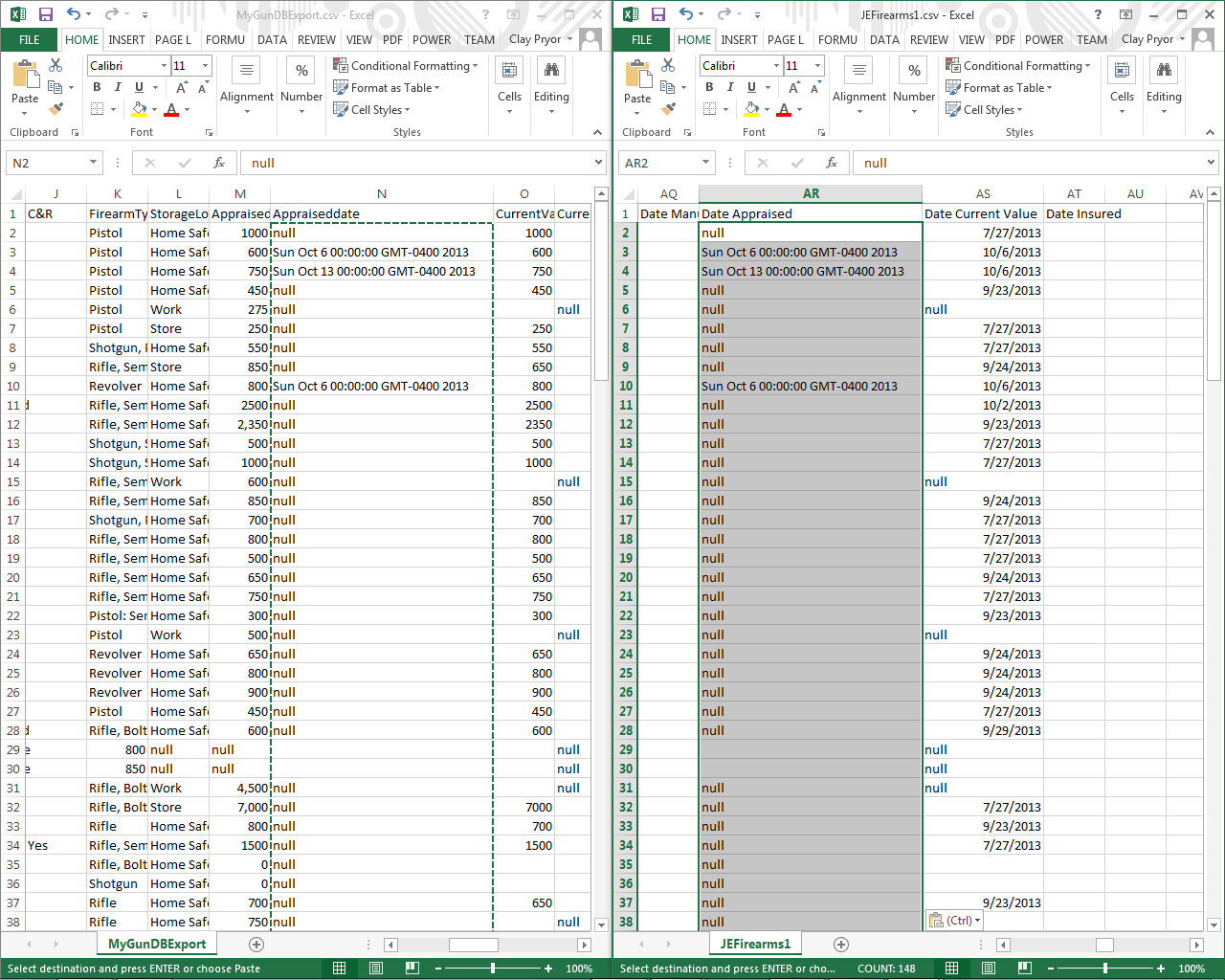Click FILE button in JEFirearms1 window
This screenshot has width=1225, height=980.
click(x=641, y=39)
